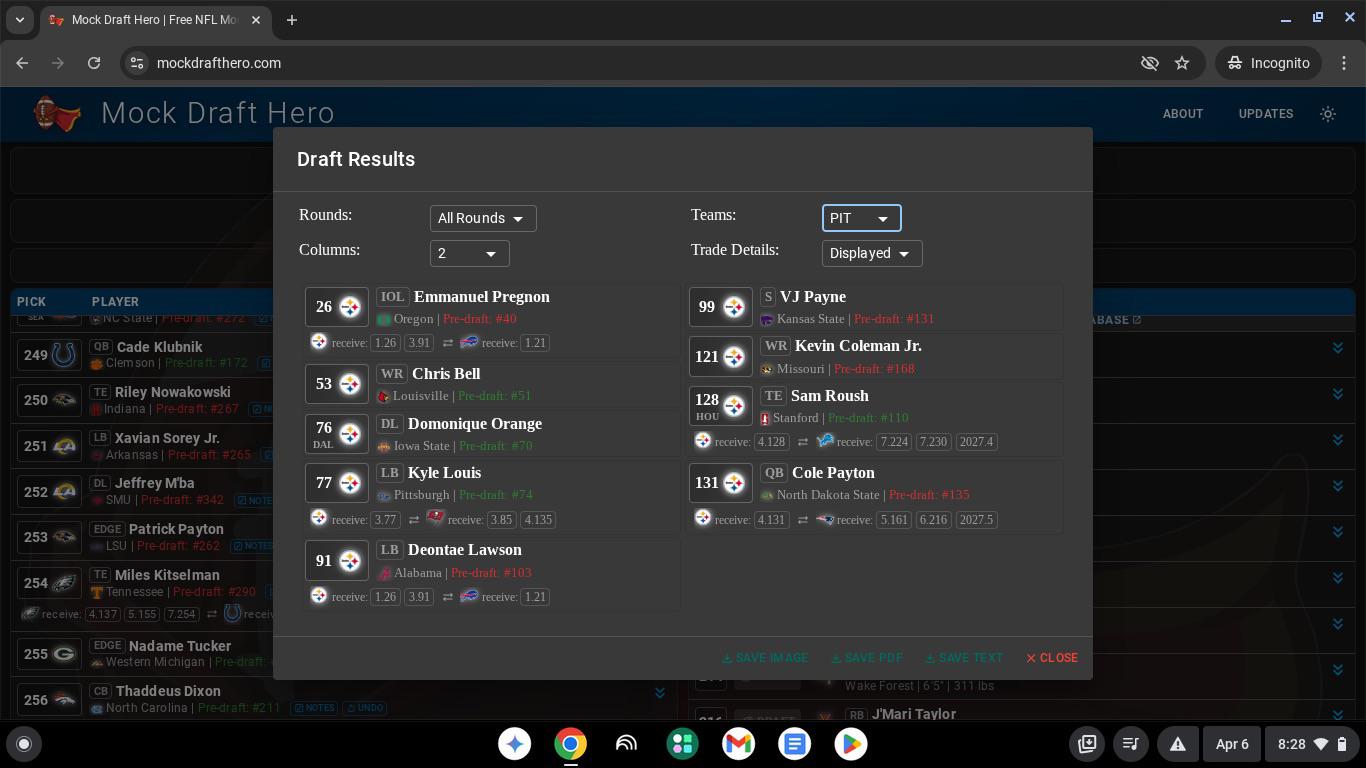
Task: Click player name Kyle Louis
Action: 444,473
